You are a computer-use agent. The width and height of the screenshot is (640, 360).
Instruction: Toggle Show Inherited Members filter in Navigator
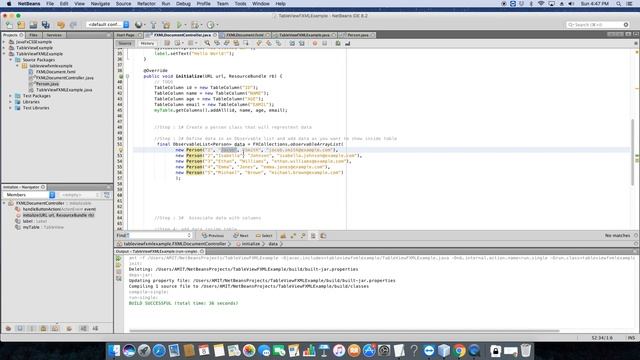tap(8, 328)
